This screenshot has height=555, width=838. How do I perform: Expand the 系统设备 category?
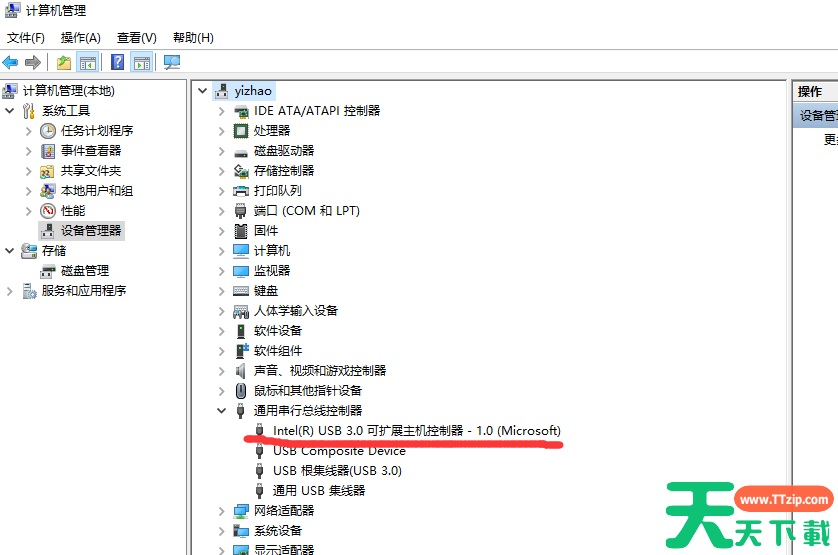(221, 531)
